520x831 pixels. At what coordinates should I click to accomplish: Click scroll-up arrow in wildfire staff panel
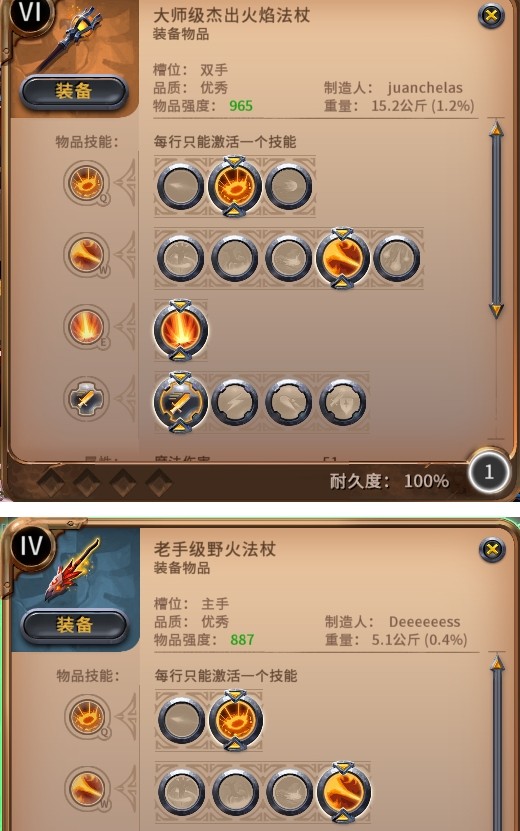497,663
